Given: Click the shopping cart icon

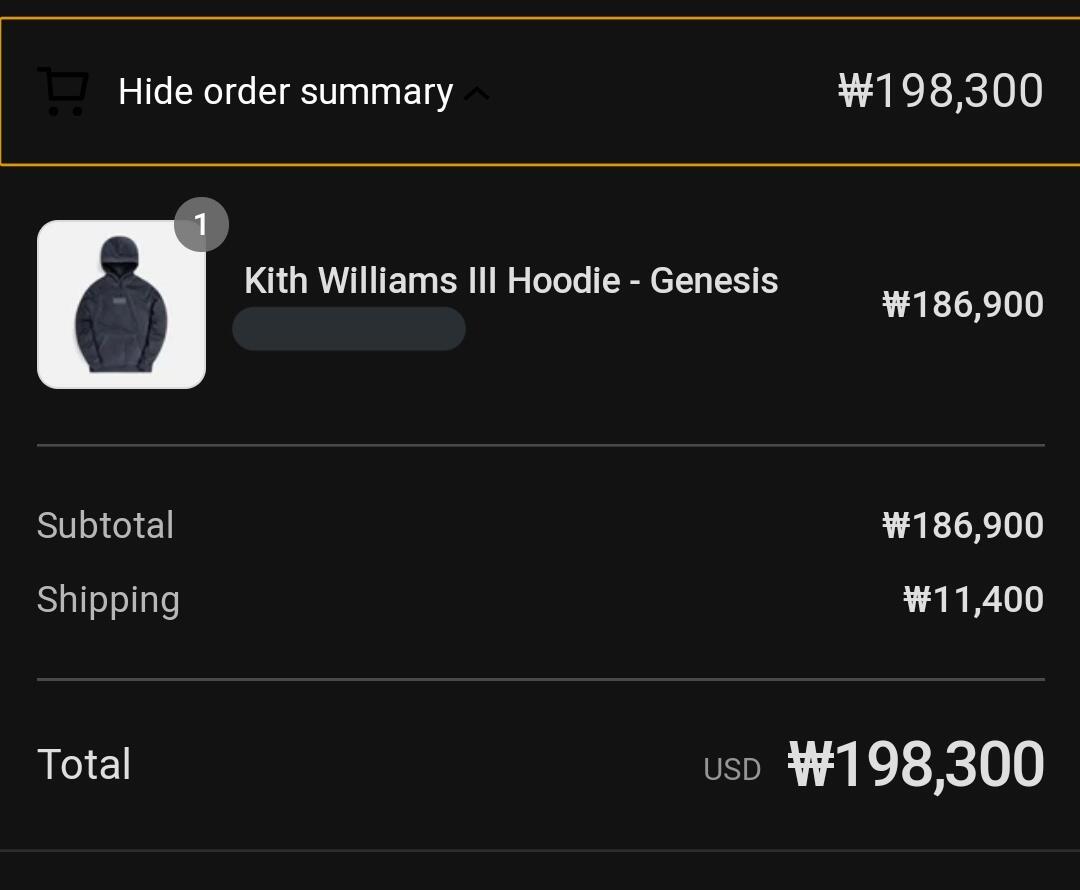Looking at the screenshot, I should 62,91.
